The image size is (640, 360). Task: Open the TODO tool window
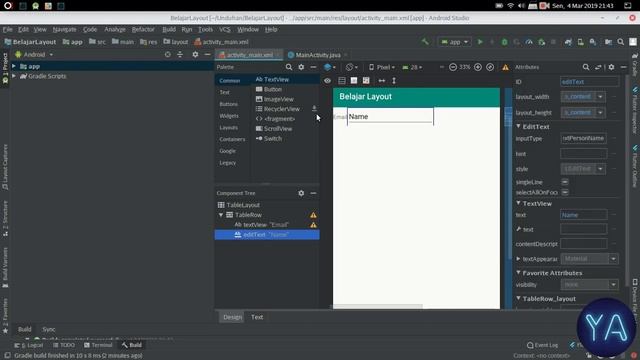pos(64,345)
